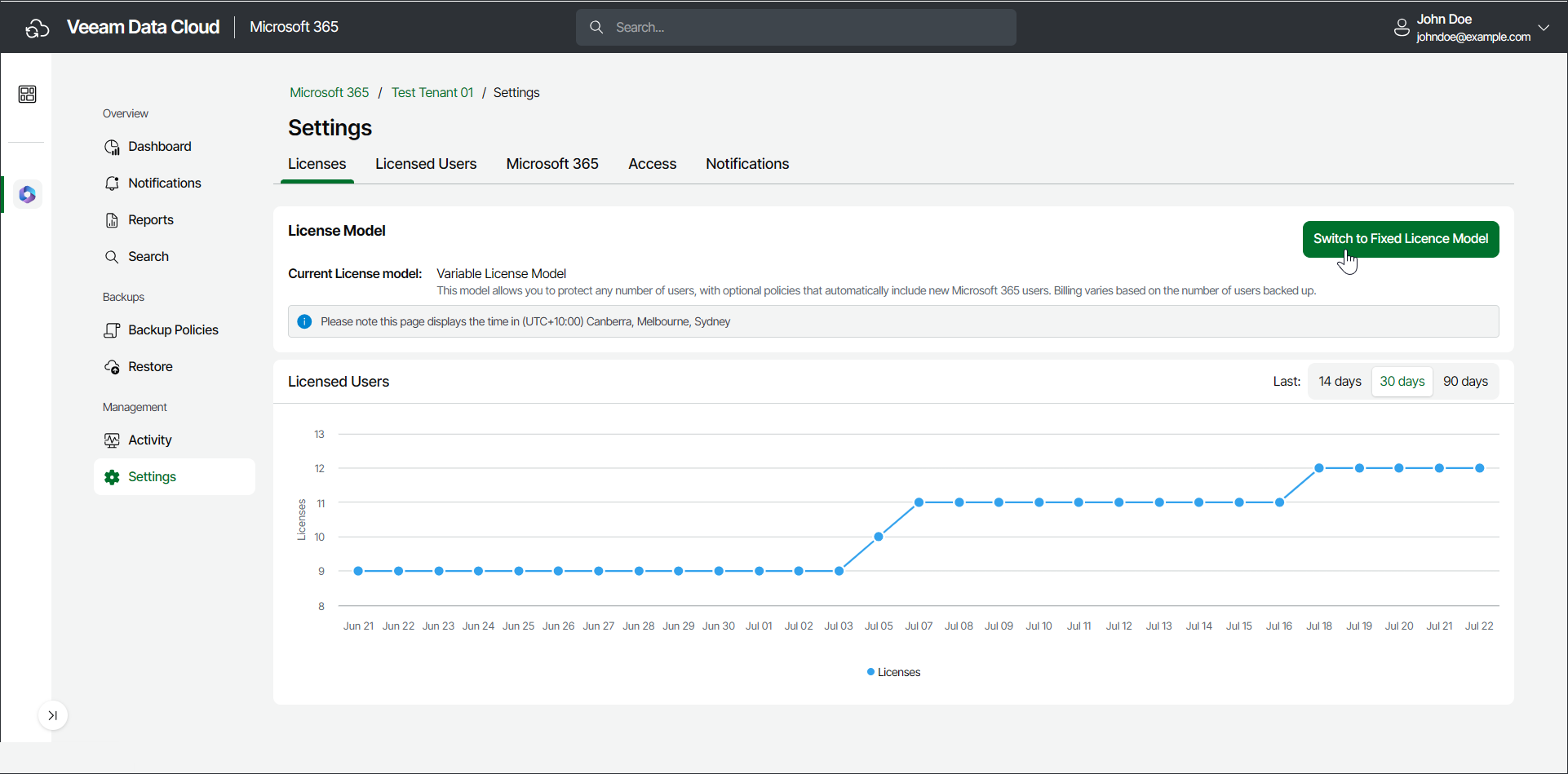1568x774 pixels.
Task: Open Reports in the sidebar
Action: click(x=150, y=220)
